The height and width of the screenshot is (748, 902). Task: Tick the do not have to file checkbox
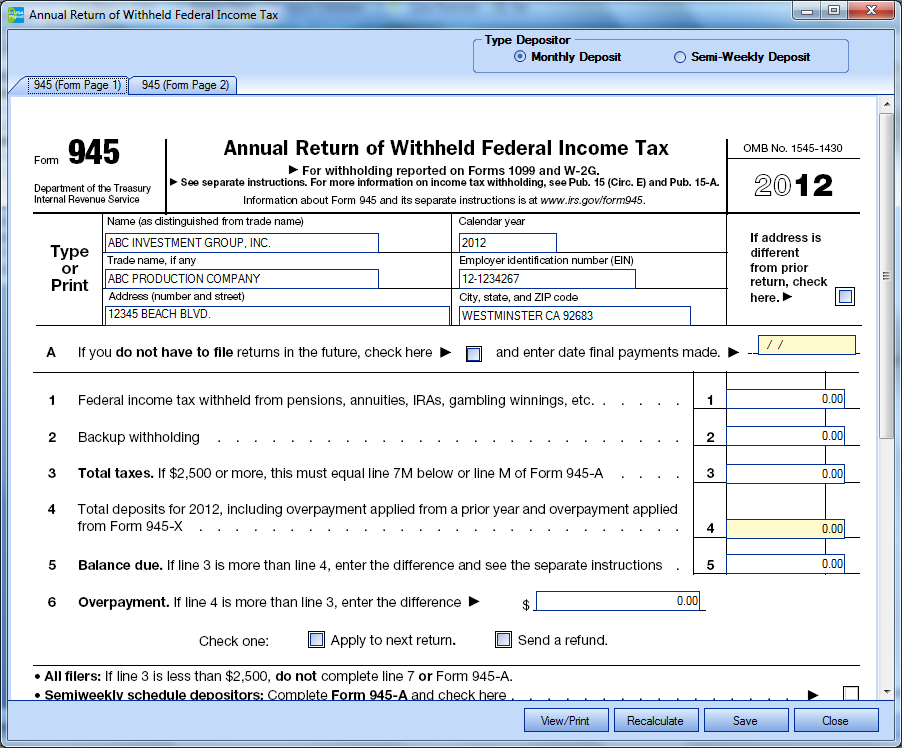[x=474, y=353]
